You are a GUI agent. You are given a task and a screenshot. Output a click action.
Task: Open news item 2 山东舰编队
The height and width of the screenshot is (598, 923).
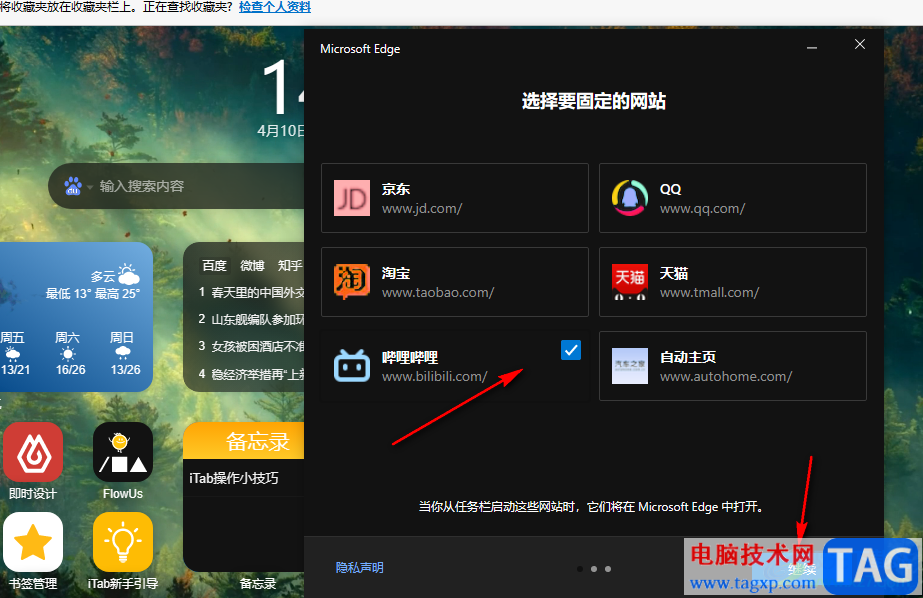tap(252, 319)
